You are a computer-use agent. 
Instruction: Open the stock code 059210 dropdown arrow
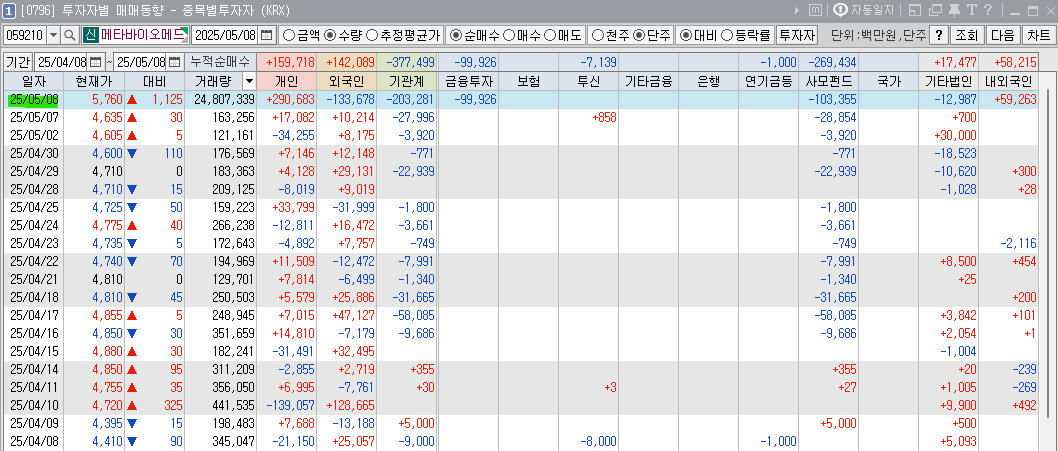click(54, 35)
